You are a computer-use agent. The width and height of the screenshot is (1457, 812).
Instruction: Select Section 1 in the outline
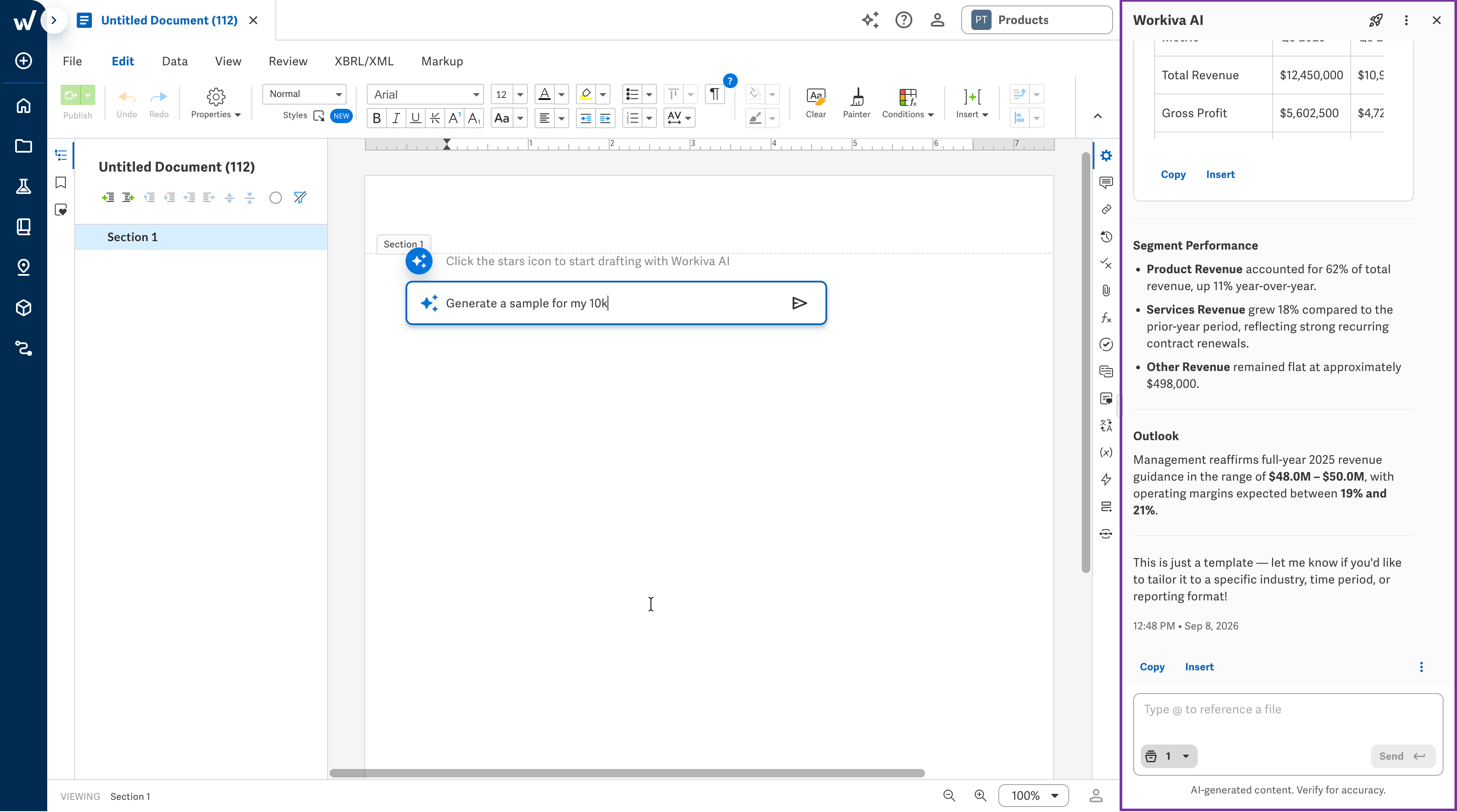201,237
